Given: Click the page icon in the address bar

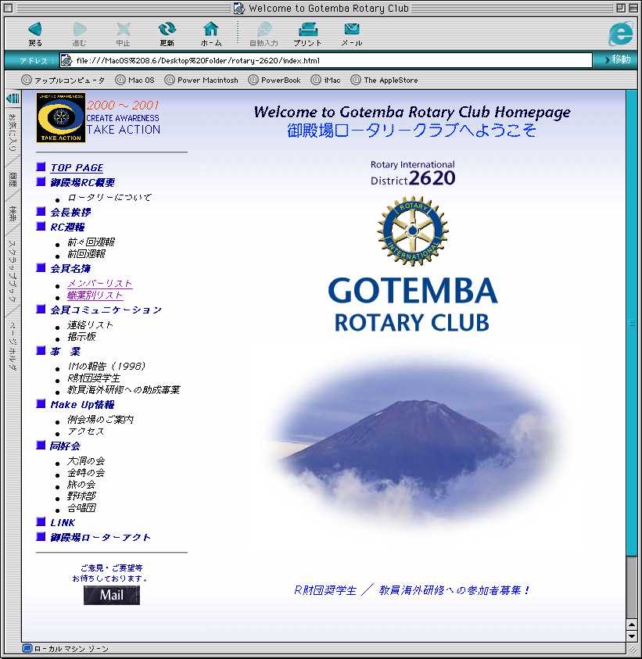Looking at the screenshot, I should (66, 61).
